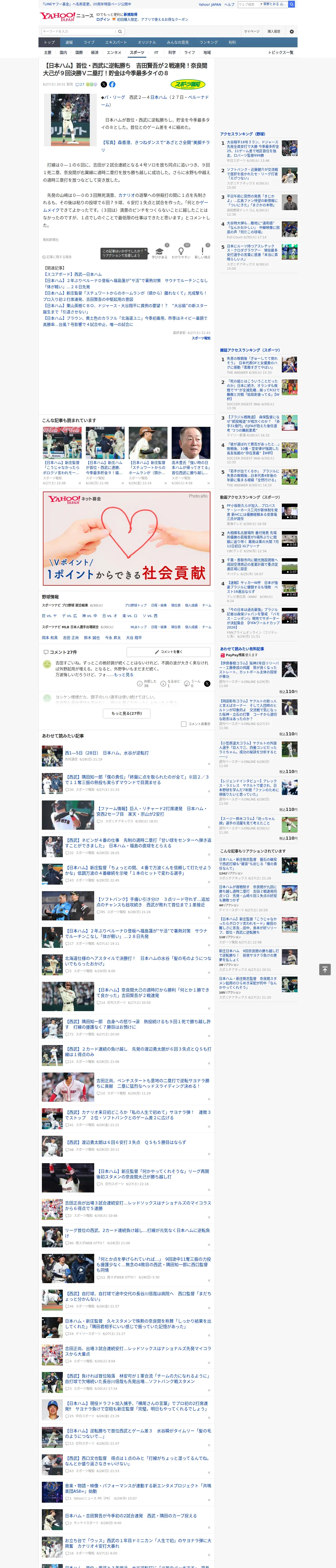Image resolution: width=336 pixels, height=1568 pixels.
Task: Select the IT category tab
Action: pos(156,52)
